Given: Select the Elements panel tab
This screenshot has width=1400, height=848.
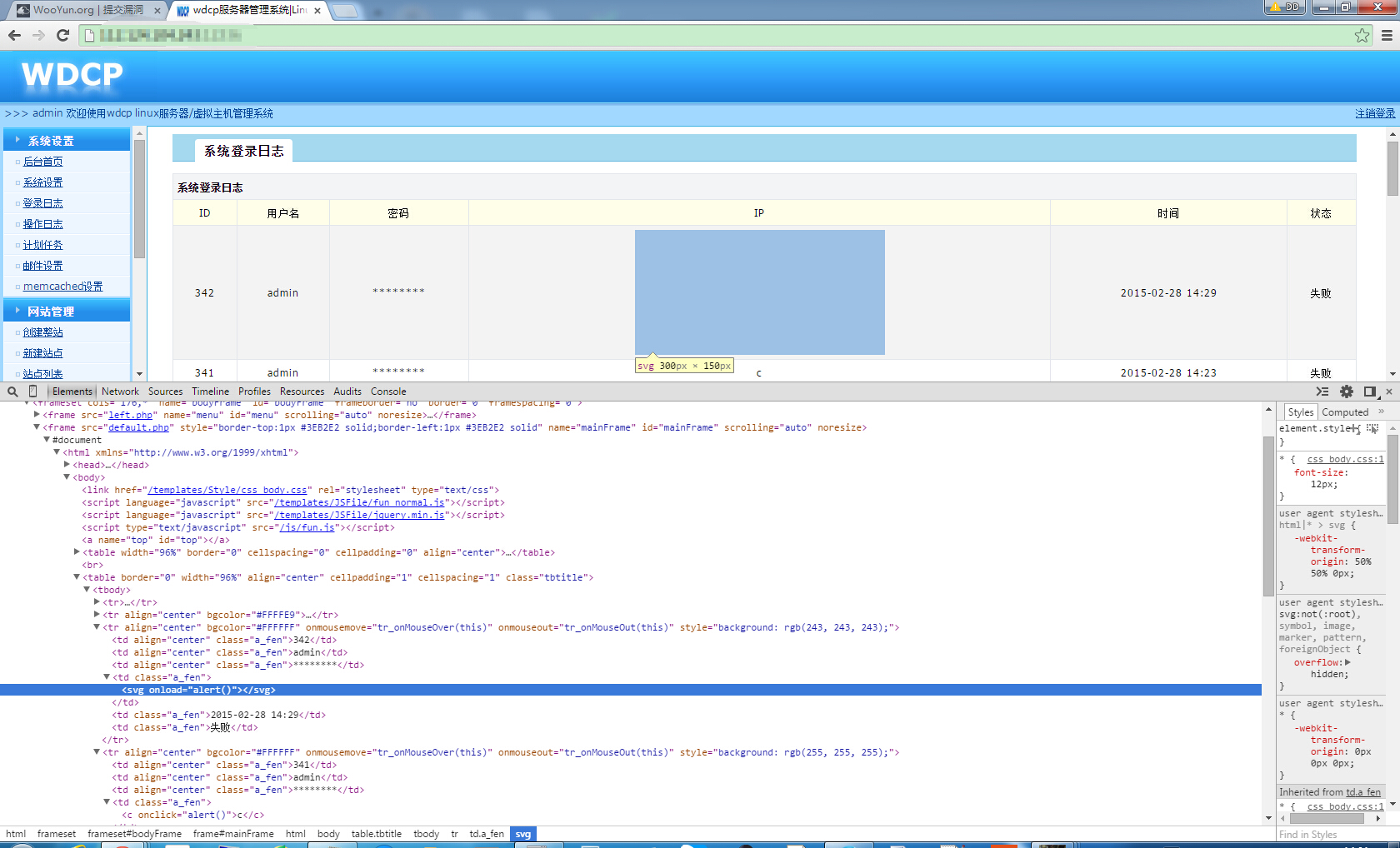Looking at the screenshot, I should [x=72, y=392].
